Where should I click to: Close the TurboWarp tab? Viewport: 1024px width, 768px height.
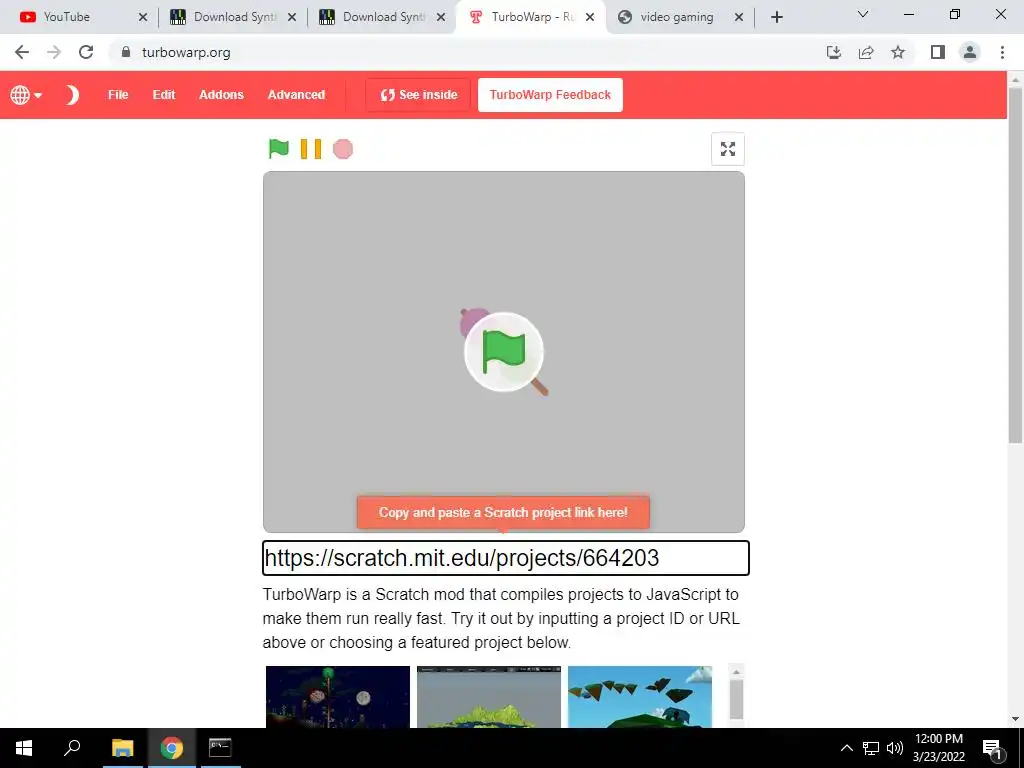[590, 17]
